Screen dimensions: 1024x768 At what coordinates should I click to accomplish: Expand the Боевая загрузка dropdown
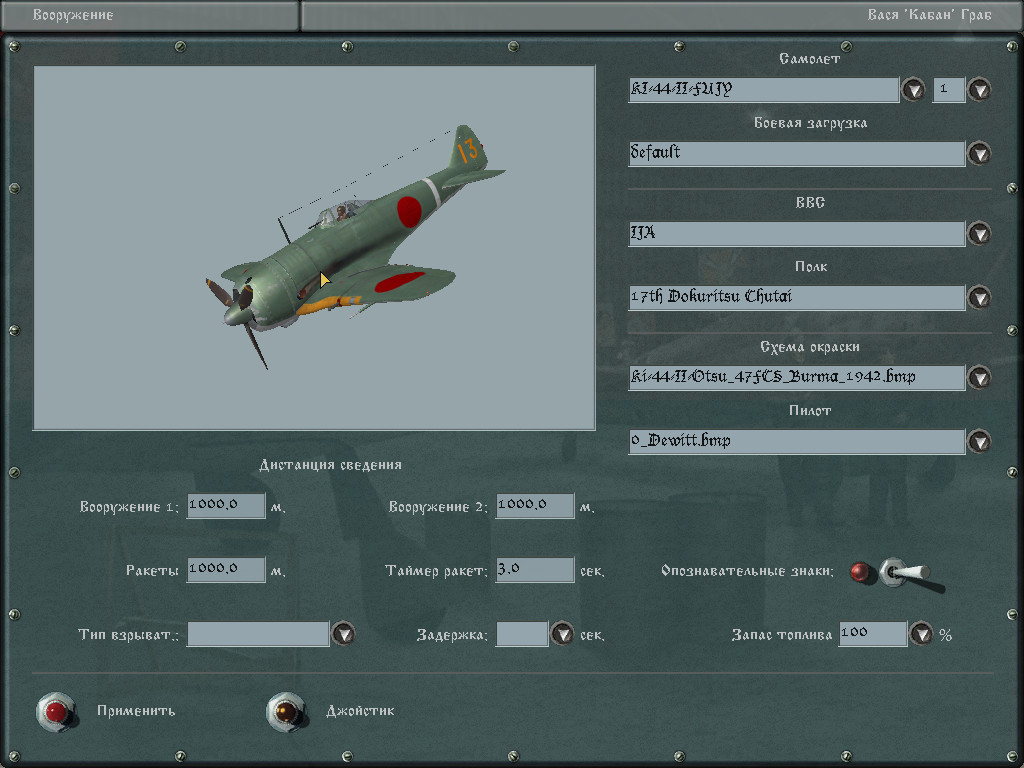coord(979,154)
